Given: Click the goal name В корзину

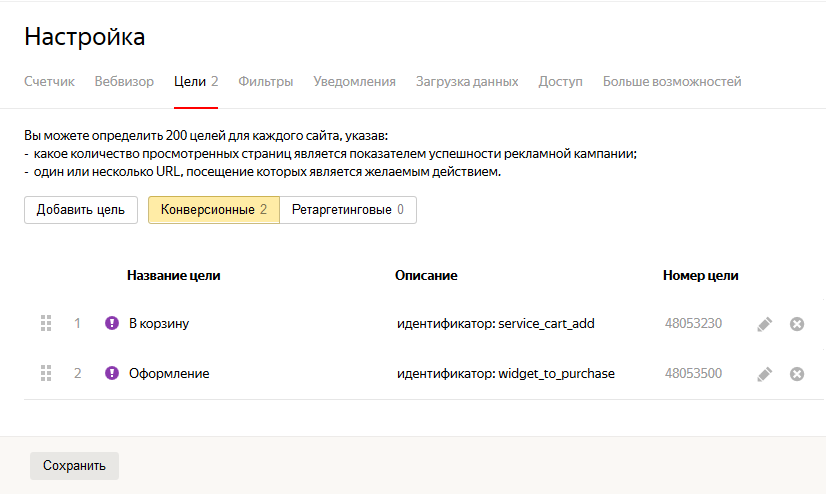Looking at the screenshot, I should tap(159, 323).
